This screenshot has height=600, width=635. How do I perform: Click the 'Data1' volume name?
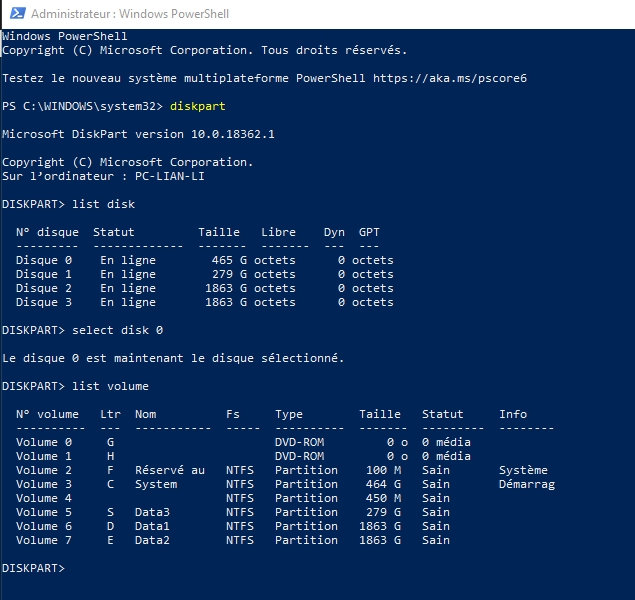point(153,526)
